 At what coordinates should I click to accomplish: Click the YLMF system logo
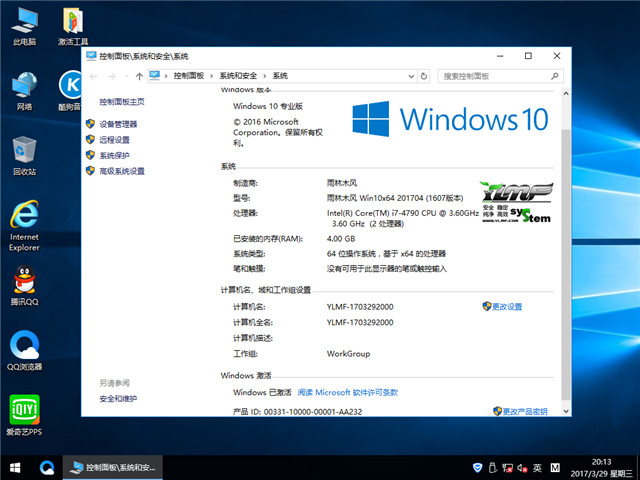coord(517,202)
